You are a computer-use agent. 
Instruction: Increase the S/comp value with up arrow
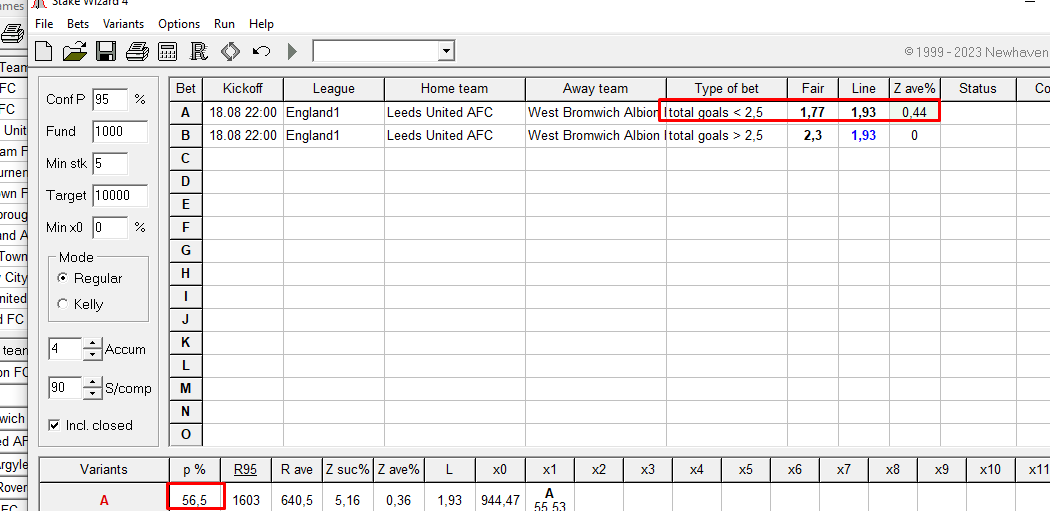(92, 382)
